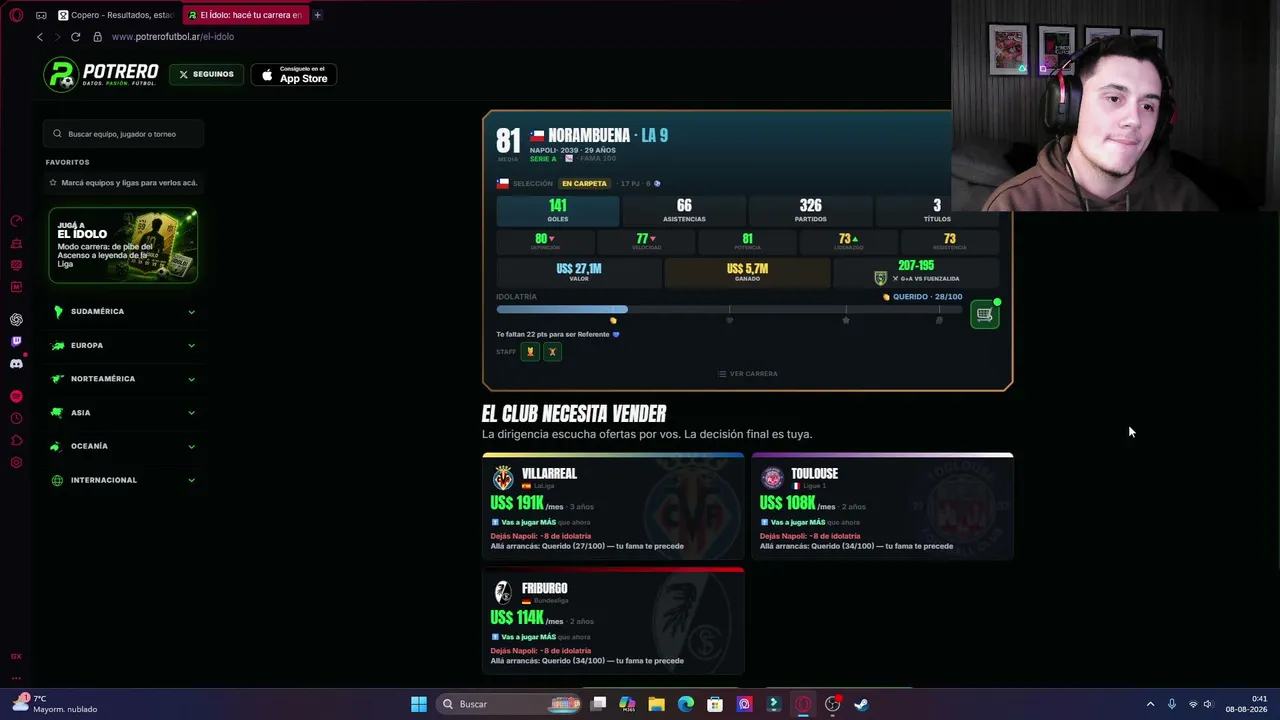
Task: Choose the Toulouse US$ 108K offer
Action: pos(882,506)
